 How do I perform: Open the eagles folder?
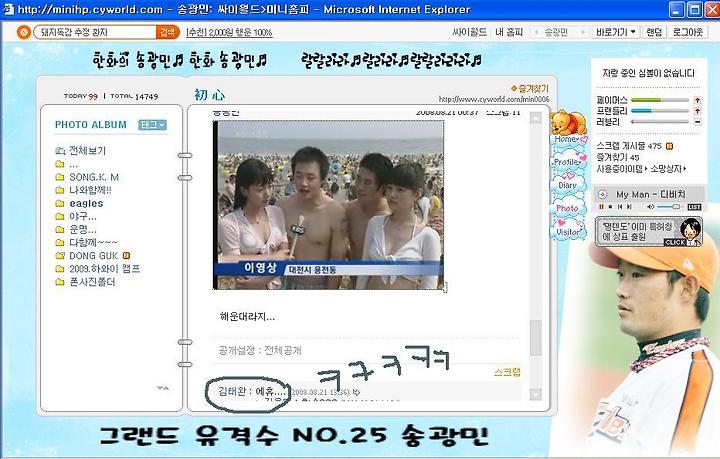[x=86, y=203]
